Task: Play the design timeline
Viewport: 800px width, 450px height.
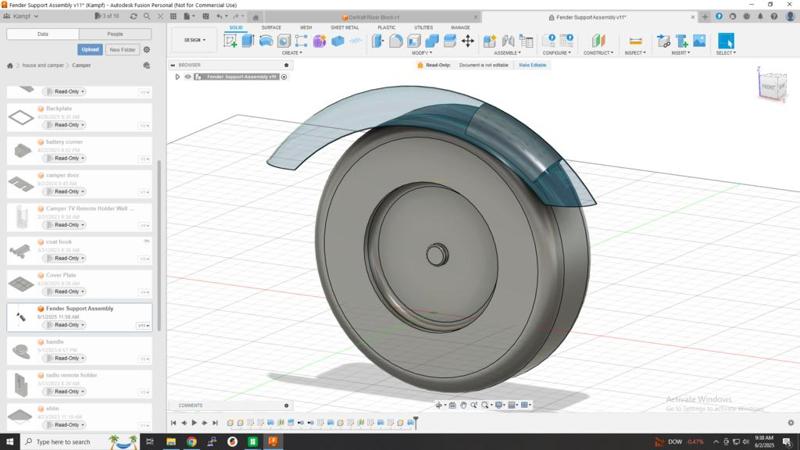Action: coord(194,422)
